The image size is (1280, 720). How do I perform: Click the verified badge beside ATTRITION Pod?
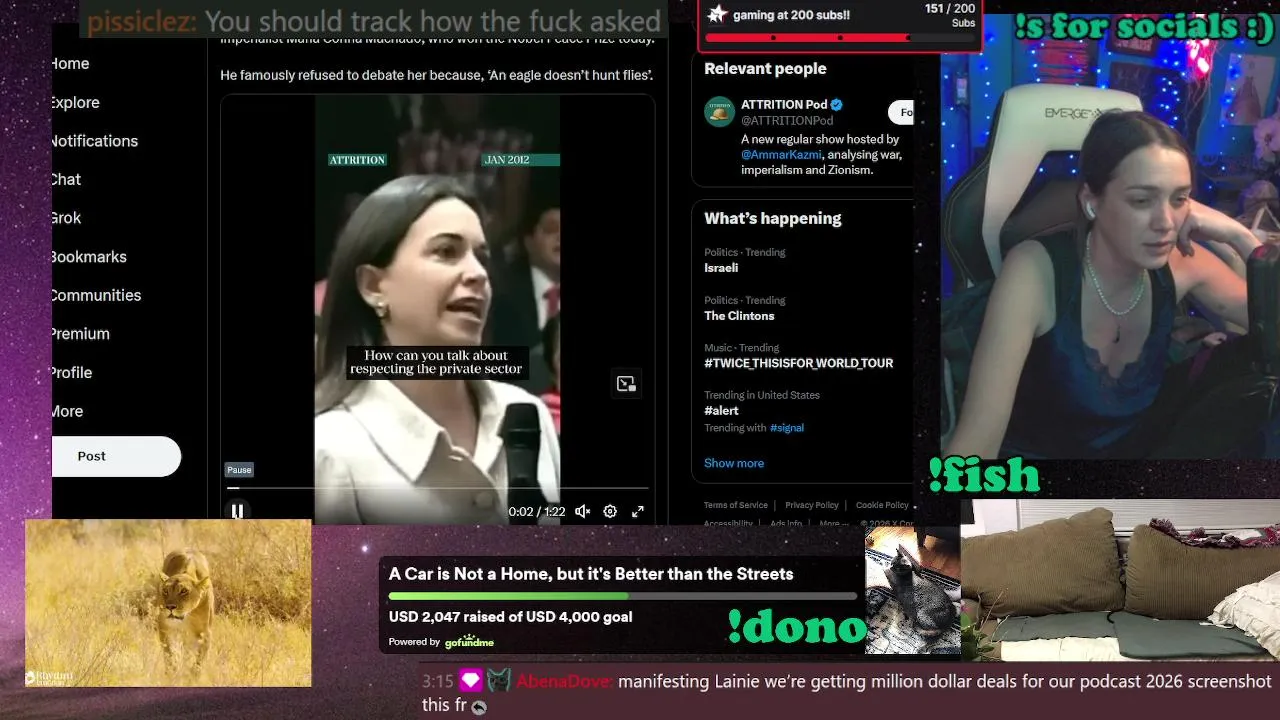tap(837, 104)
